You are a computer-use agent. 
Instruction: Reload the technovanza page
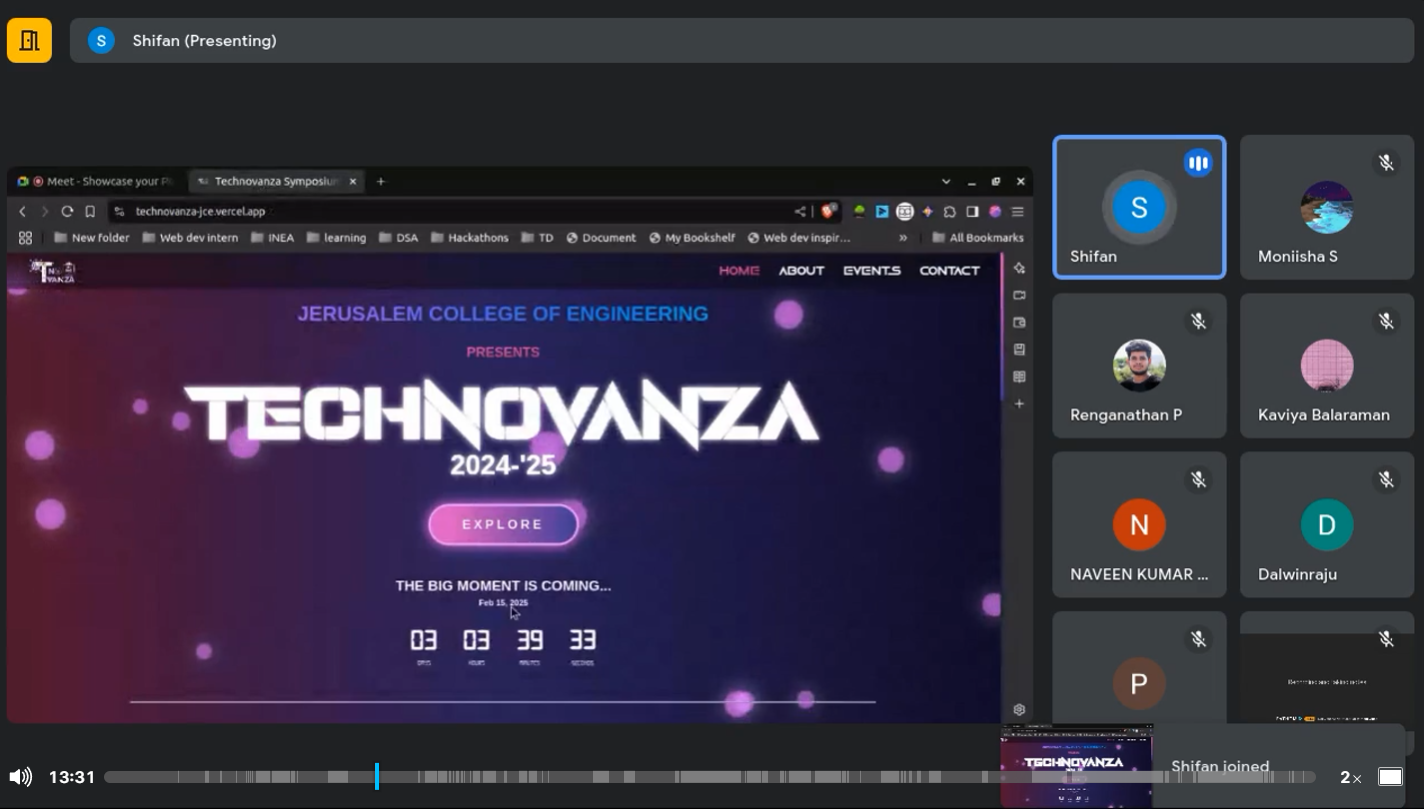tap(67, 211)
